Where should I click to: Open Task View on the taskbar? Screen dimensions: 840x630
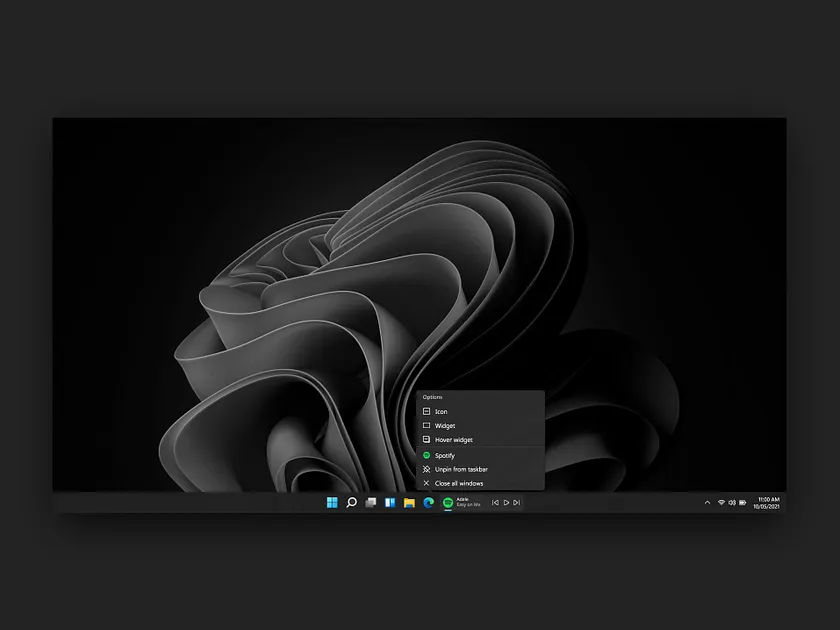coord(370,503)
